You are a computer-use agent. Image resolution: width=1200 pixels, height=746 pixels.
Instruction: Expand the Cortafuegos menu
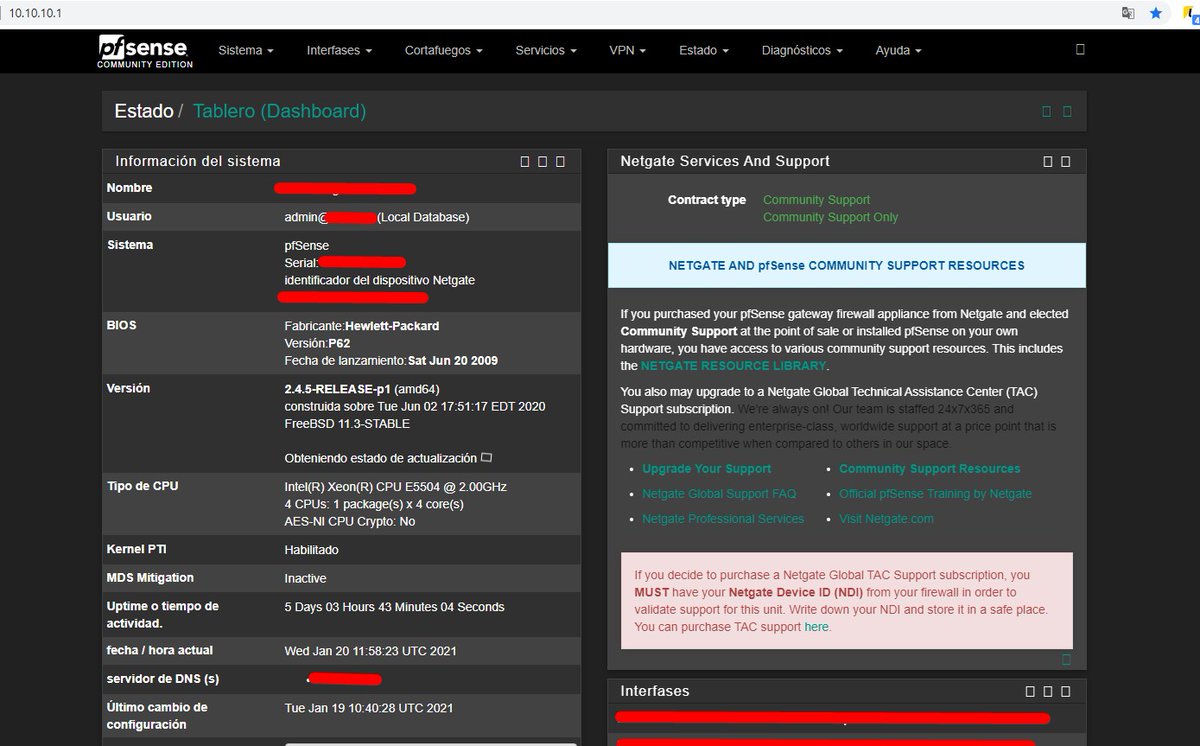tap(443, 50)
